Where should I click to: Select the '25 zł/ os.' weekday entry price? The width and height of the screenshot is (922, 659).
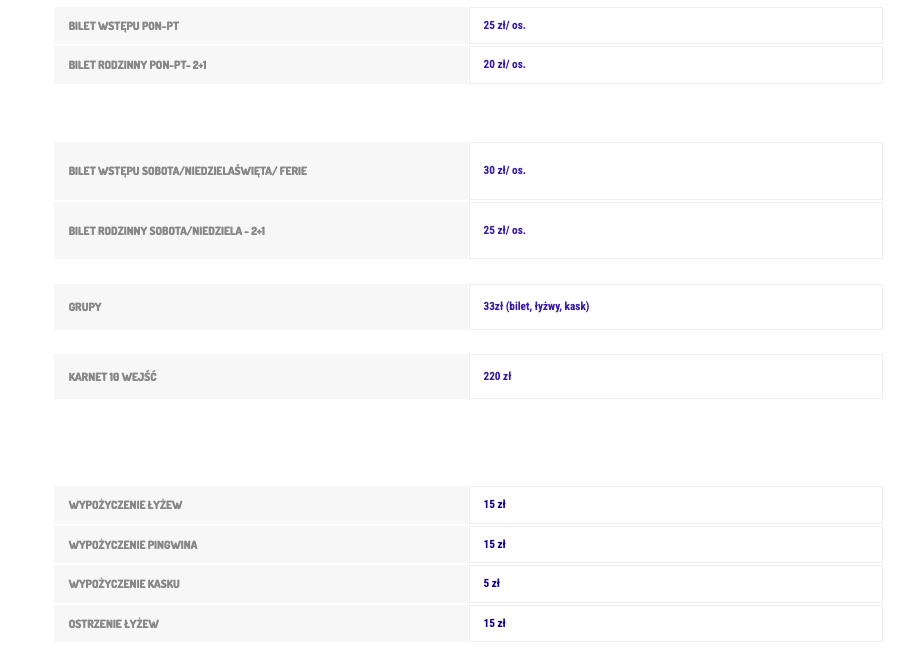click(504, 26)
